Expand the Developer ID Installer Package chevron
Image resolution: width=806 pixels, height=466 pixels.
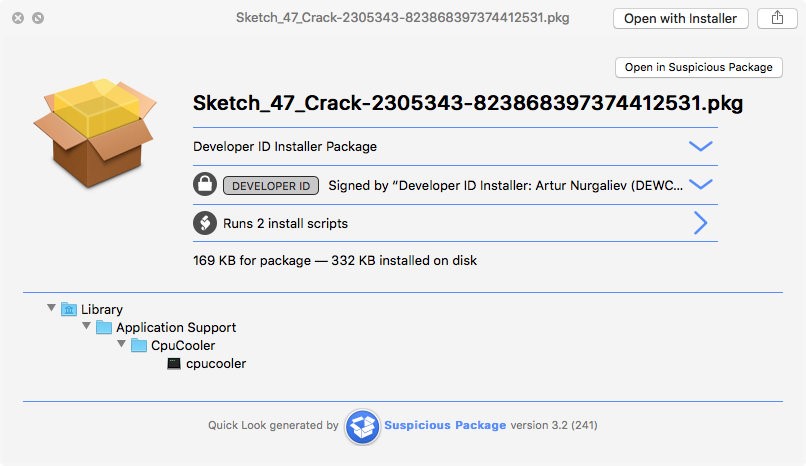701,146
